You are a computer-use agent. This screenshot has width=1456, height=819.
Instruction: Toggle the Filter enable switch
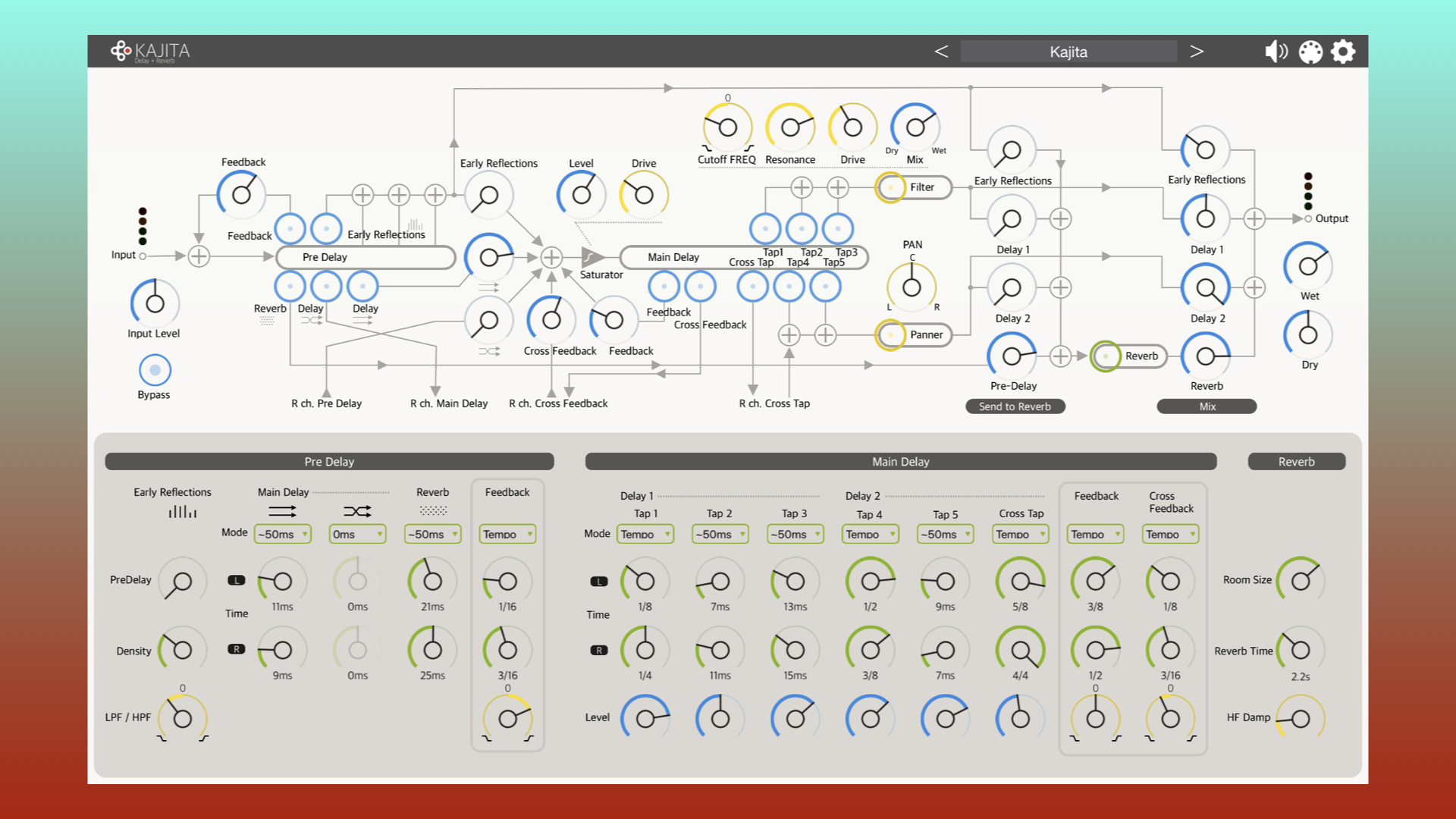pyautogui.click(x=890, y=187)
